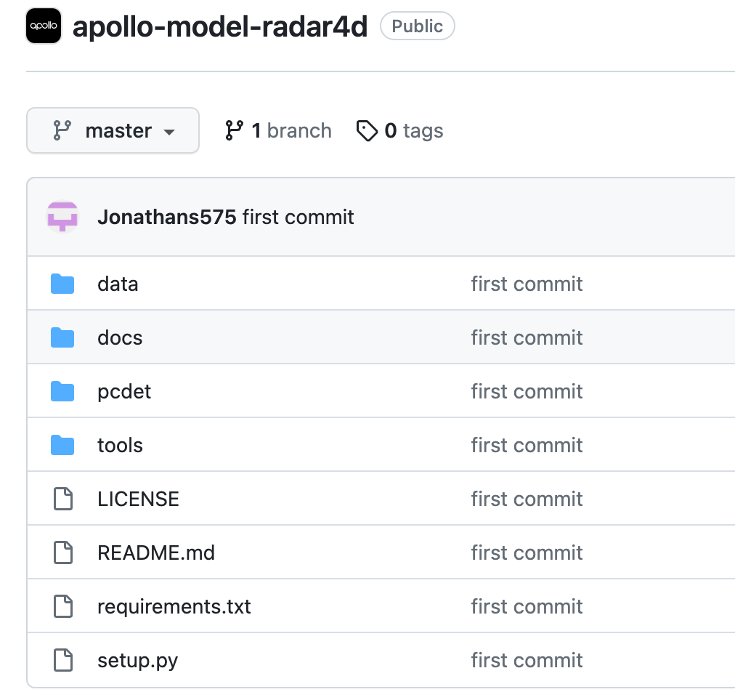Click the Apollo organization logo avatar
This screenshot has width=736, height=700.
click(43, 26)
